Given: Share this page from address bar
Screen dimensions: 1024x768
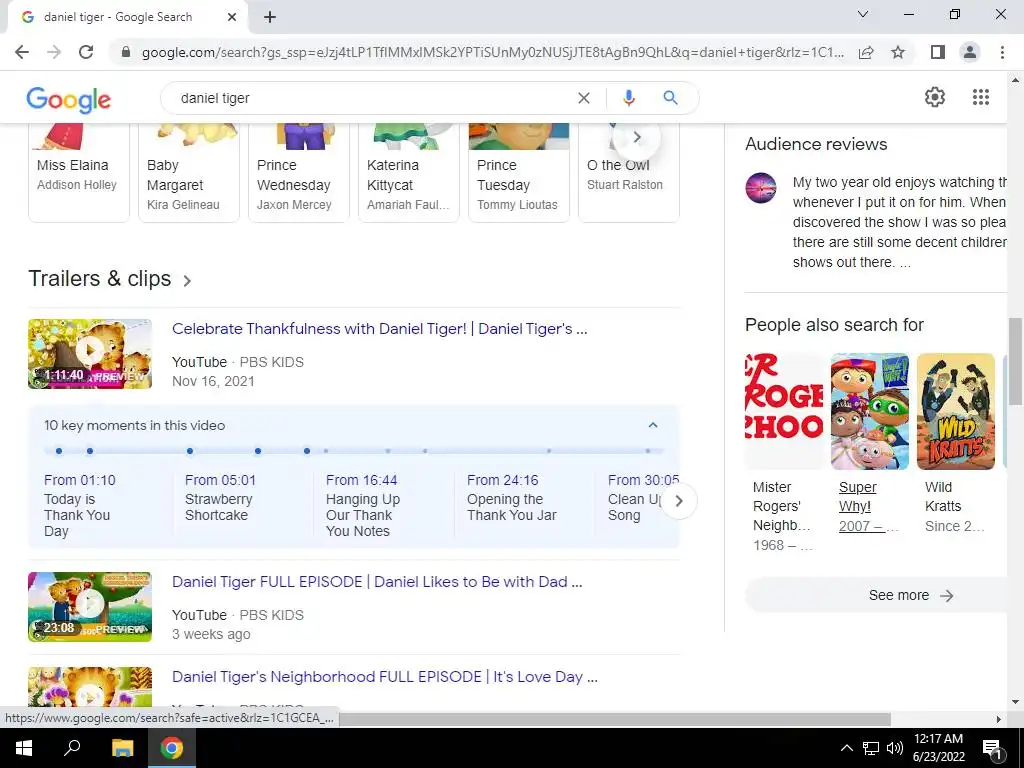Looking at the screenshot, I should click(x=866, y=52).
